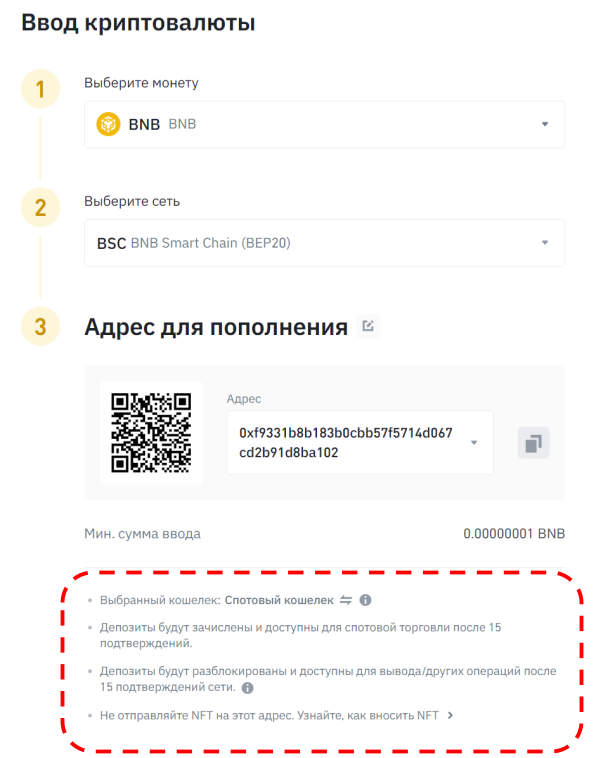Screen dimensions: 601x758
Task: Click the 0xf9331b8b... address text field
Action: 360,442
